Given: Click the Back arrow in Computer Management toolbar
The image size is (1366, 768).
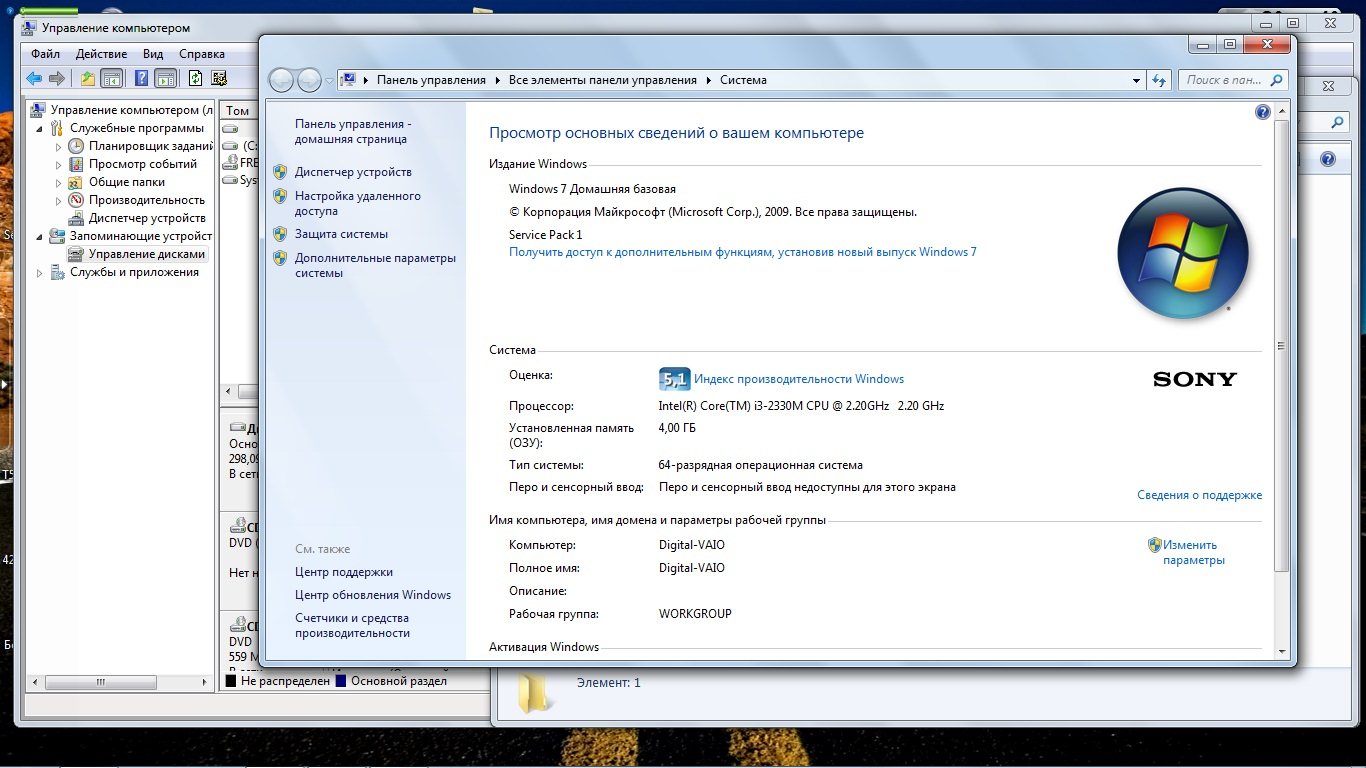Looking at the screenshot, I should click(34, 79).
